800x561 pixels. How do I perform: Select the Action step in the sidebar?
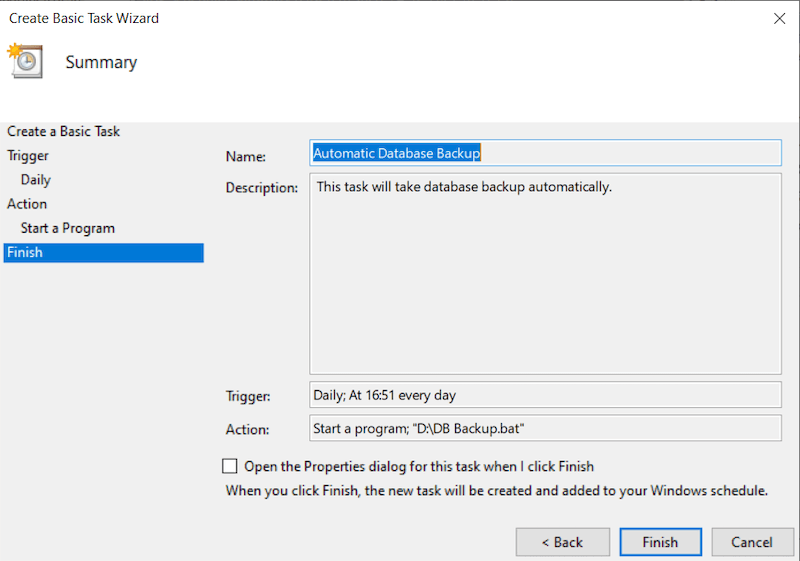pyautogui.click(x=27, y=204)
